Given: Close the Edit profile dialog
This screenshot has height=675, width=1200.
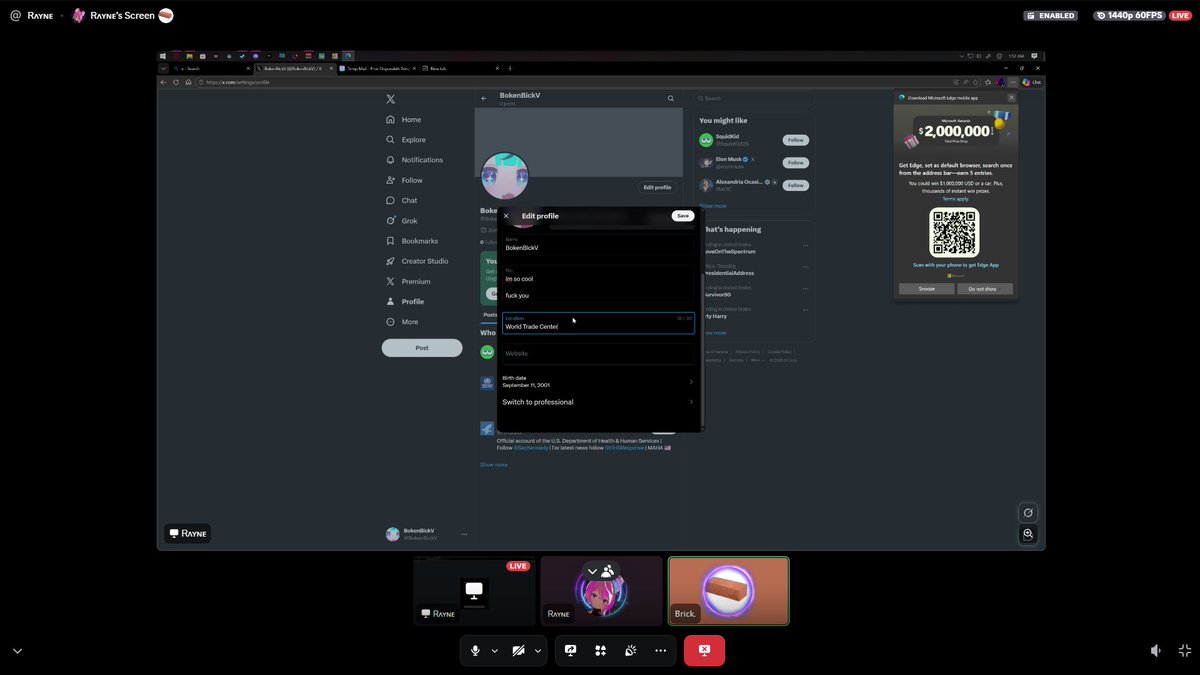Looking at the screenshot, I should click(x=506, y=216).
